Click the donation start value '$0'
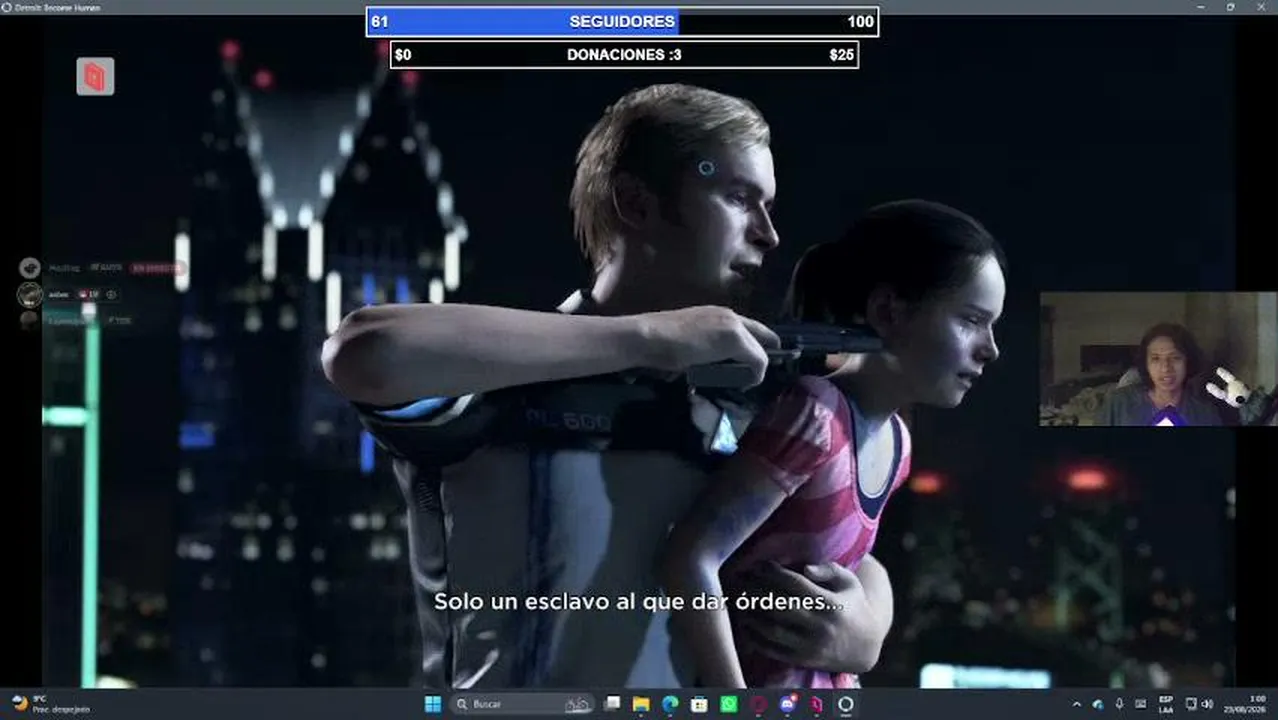 [x=403, y=54]
